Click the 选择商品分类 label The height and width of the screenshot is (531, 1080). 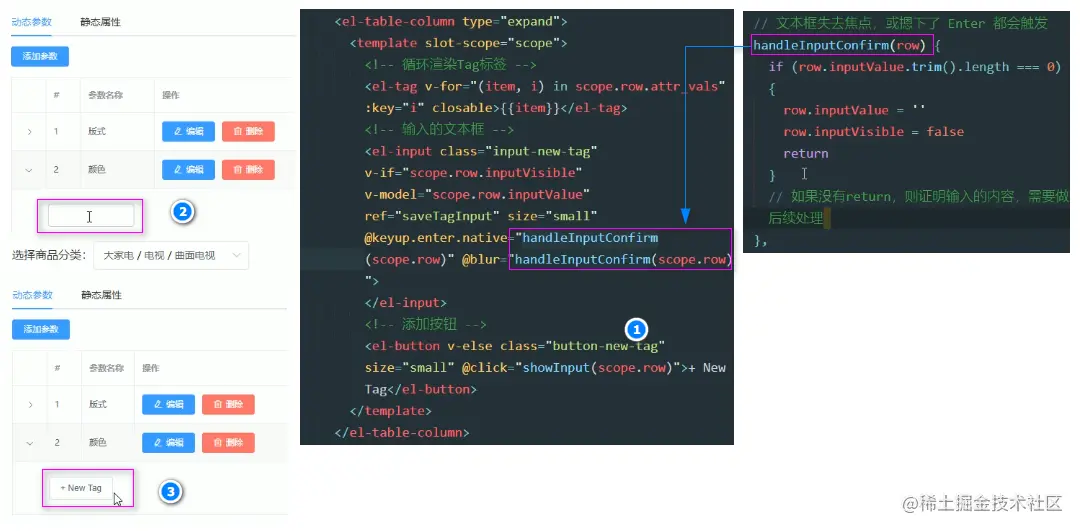(48, 256)
